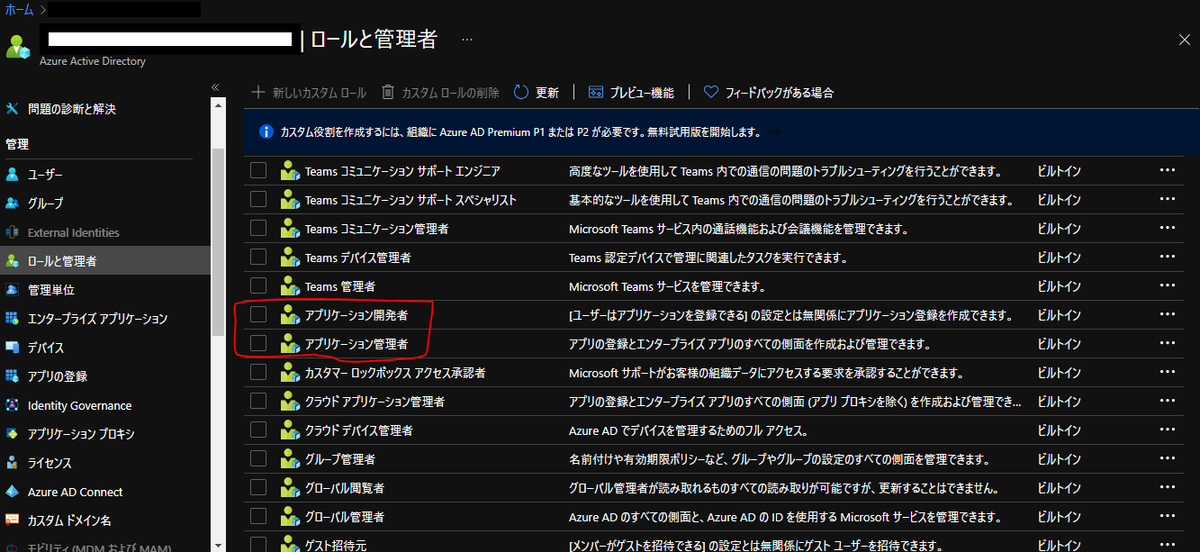This screenshot has height=552, width=1200.
Task: Click the 管理単位 icon in sidebar
Action: coord(12,290)
